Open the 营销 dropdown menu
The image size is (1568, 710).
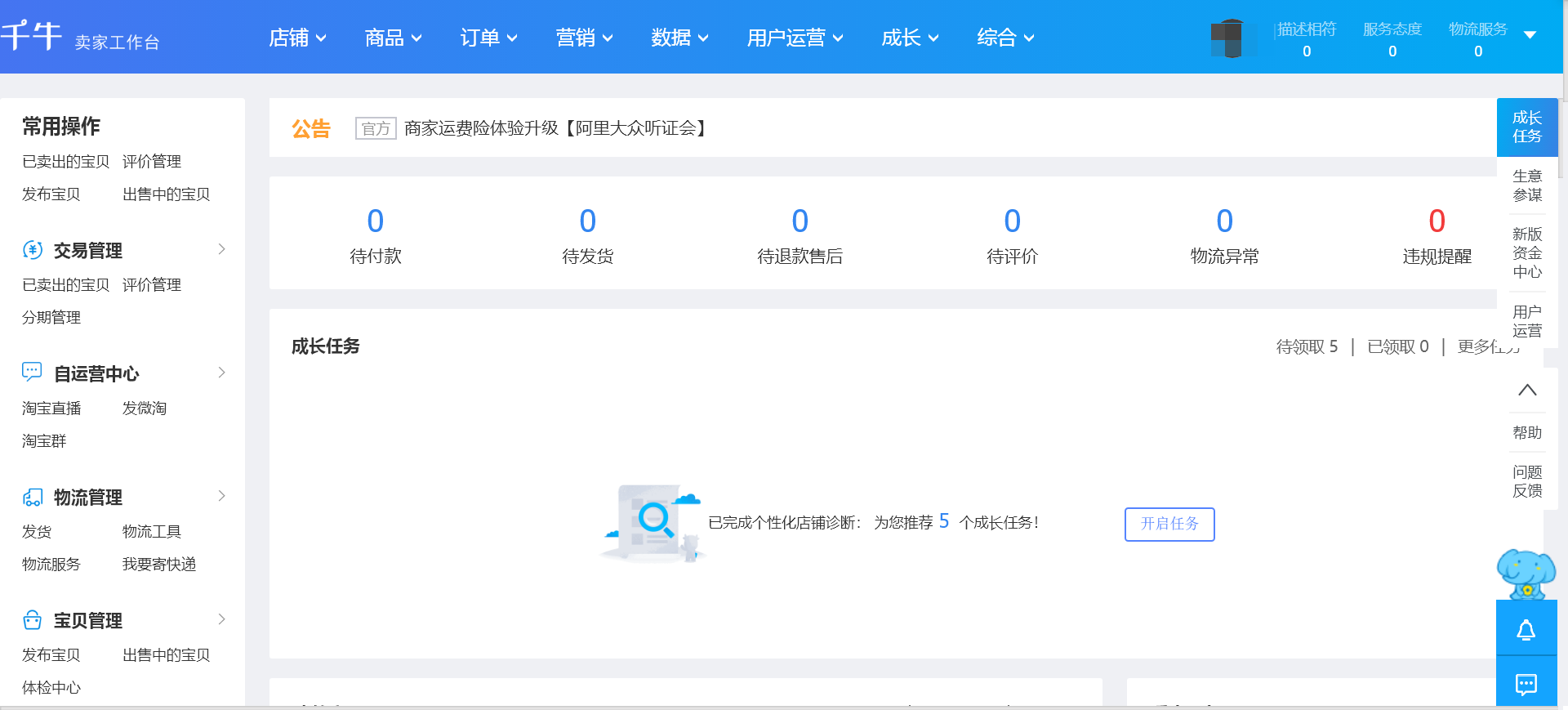click(x=584, y=38)
